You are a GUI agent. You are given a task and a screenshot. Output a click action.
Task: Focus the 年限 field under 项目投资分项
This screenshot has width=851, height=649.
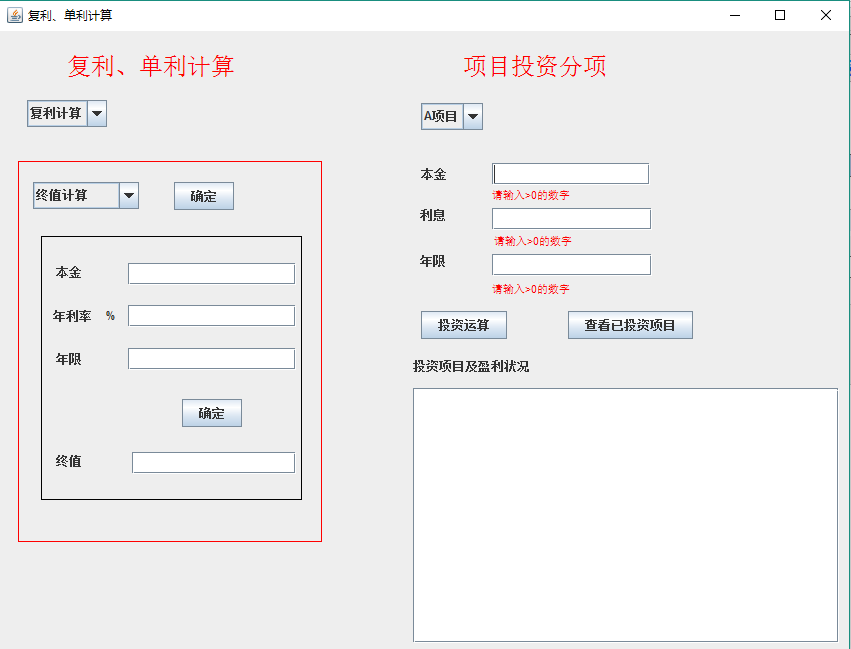[x=571, y=265]
